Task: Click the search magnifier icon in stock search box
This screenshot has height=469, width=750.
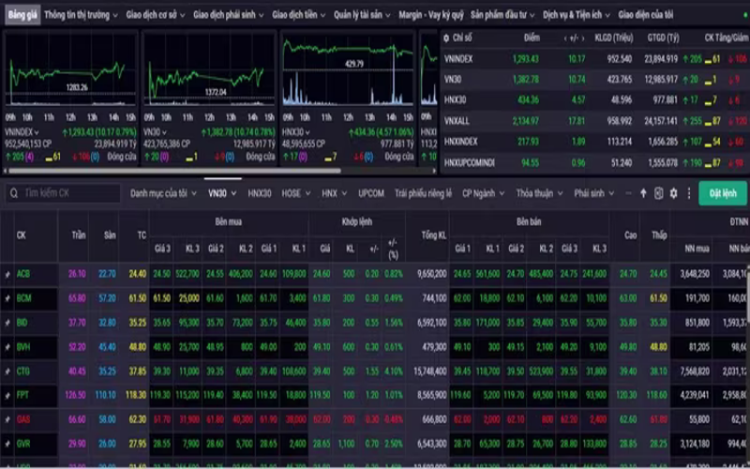Action: [13, 193]
